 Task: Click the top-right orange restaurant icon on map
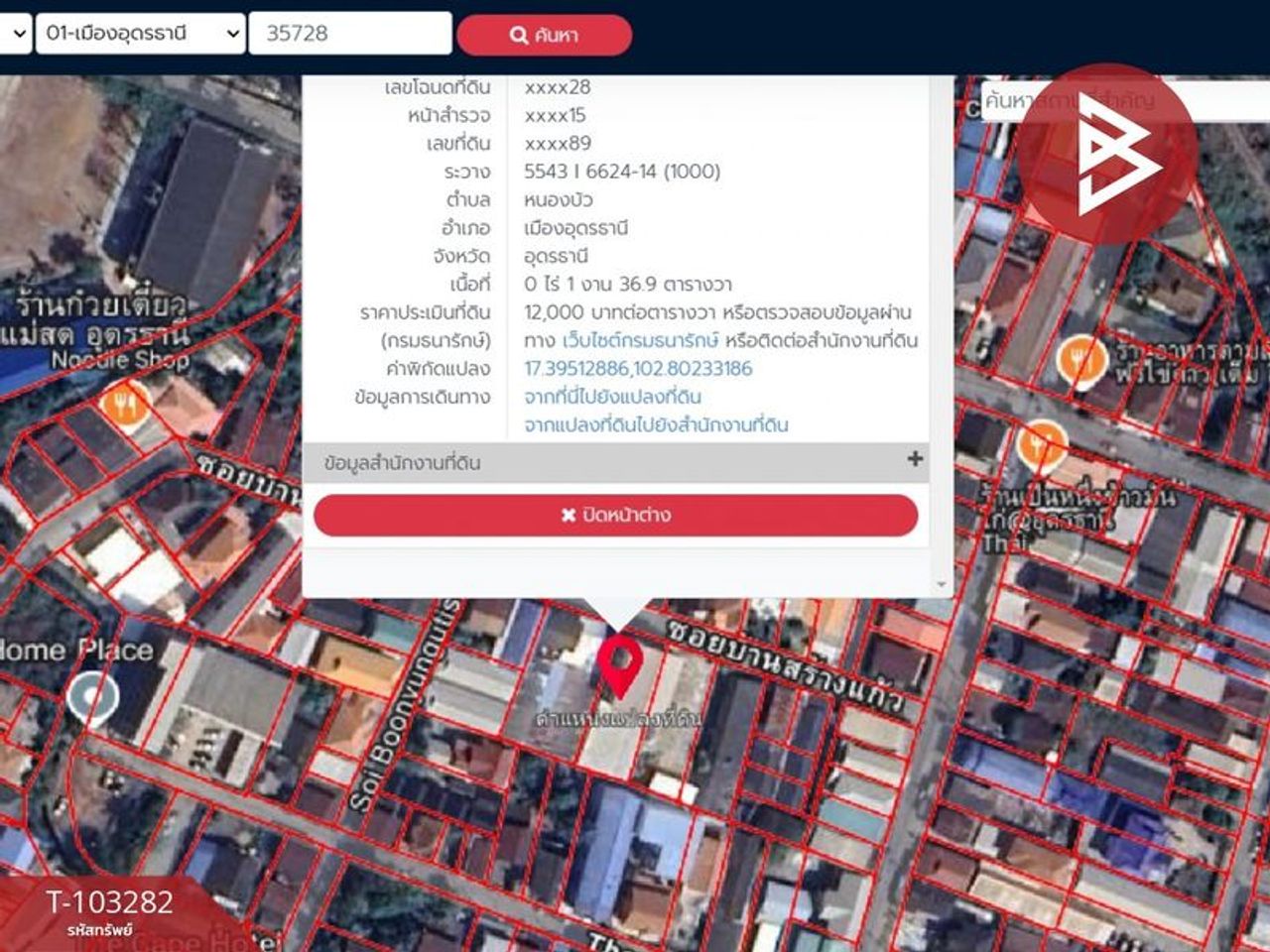[x=1081, y=358]
